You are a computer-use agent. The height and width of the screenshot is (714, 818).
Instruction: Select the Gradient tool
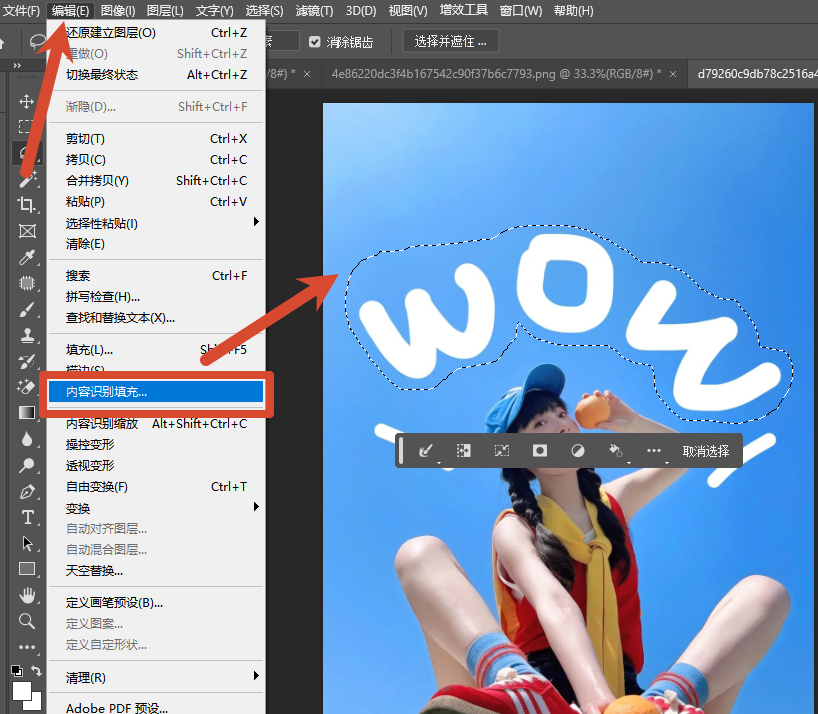(x=27, y=413)
